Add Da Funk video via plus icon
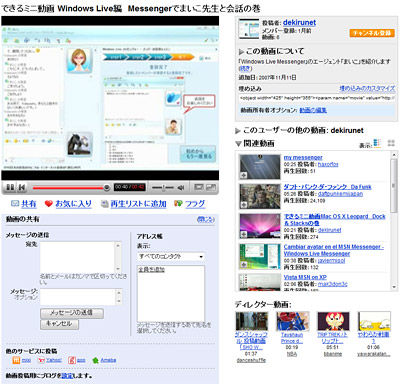 pos(244,205)
